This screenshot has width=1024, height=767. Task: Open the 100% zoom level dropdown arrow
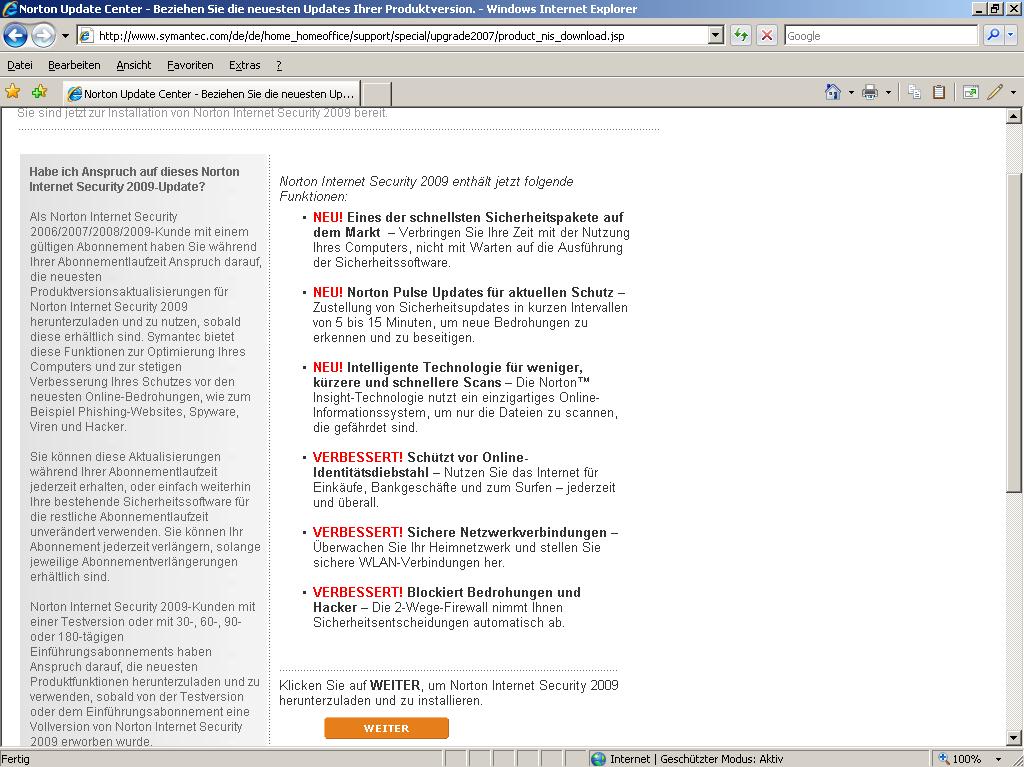point(998,759)
